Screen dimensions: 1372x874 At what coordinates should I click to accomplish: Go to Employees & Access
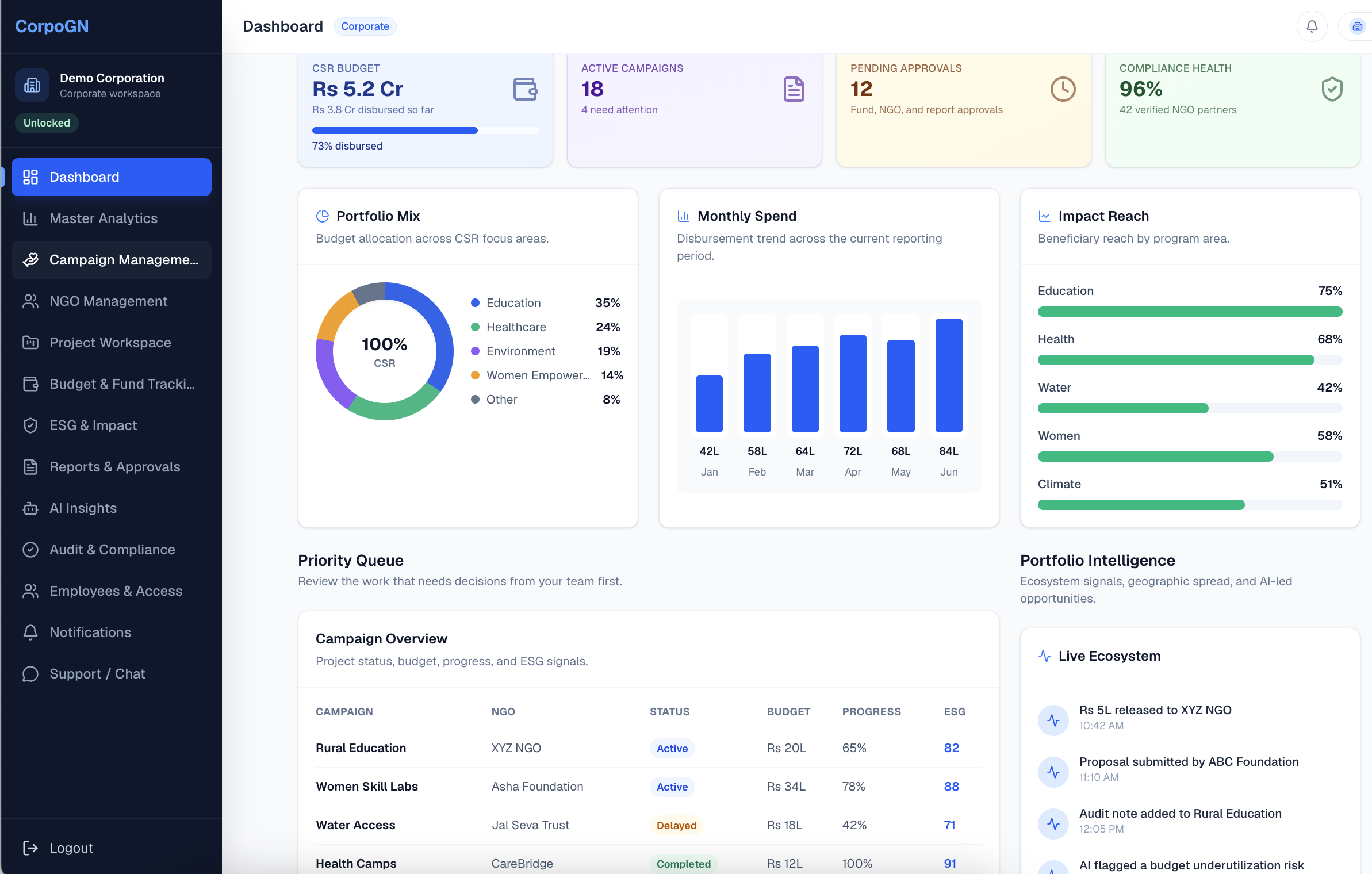click(x=112, y=591)
